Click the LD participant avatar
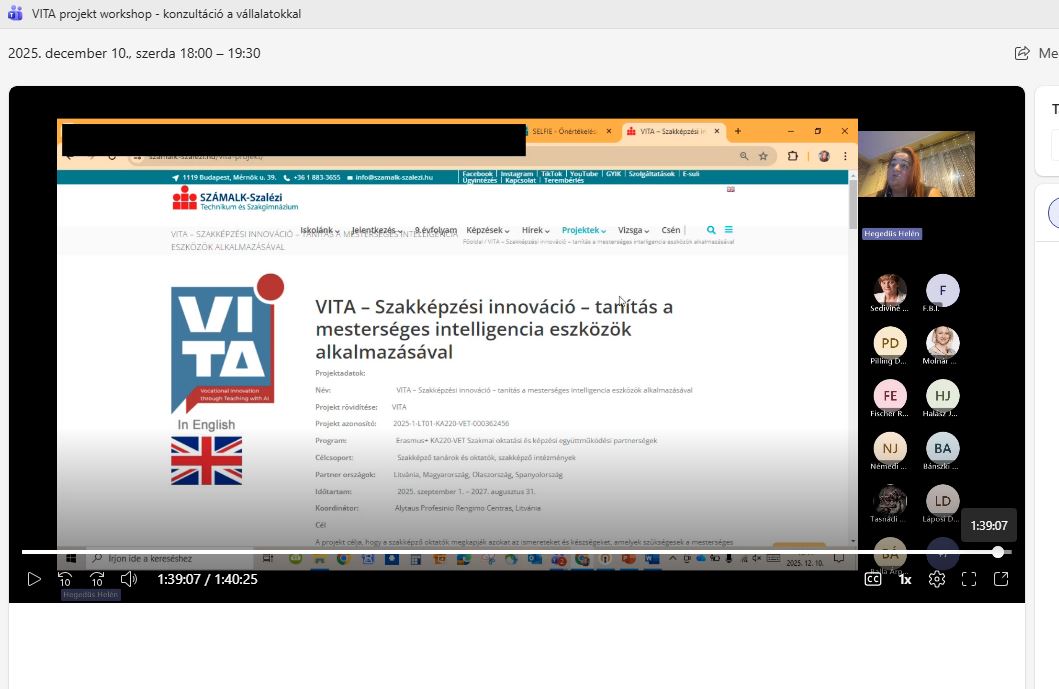 [942, 501]
